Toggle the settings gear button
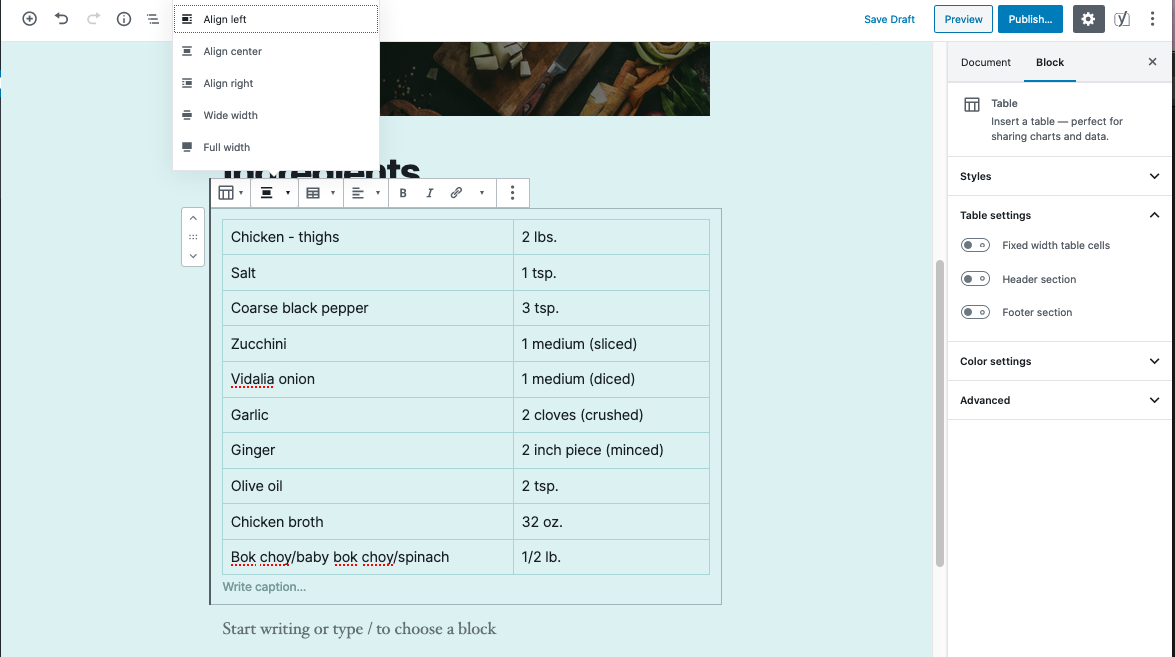The width and height of the screenshot is (1175, 657). [x=1088, y=19]
